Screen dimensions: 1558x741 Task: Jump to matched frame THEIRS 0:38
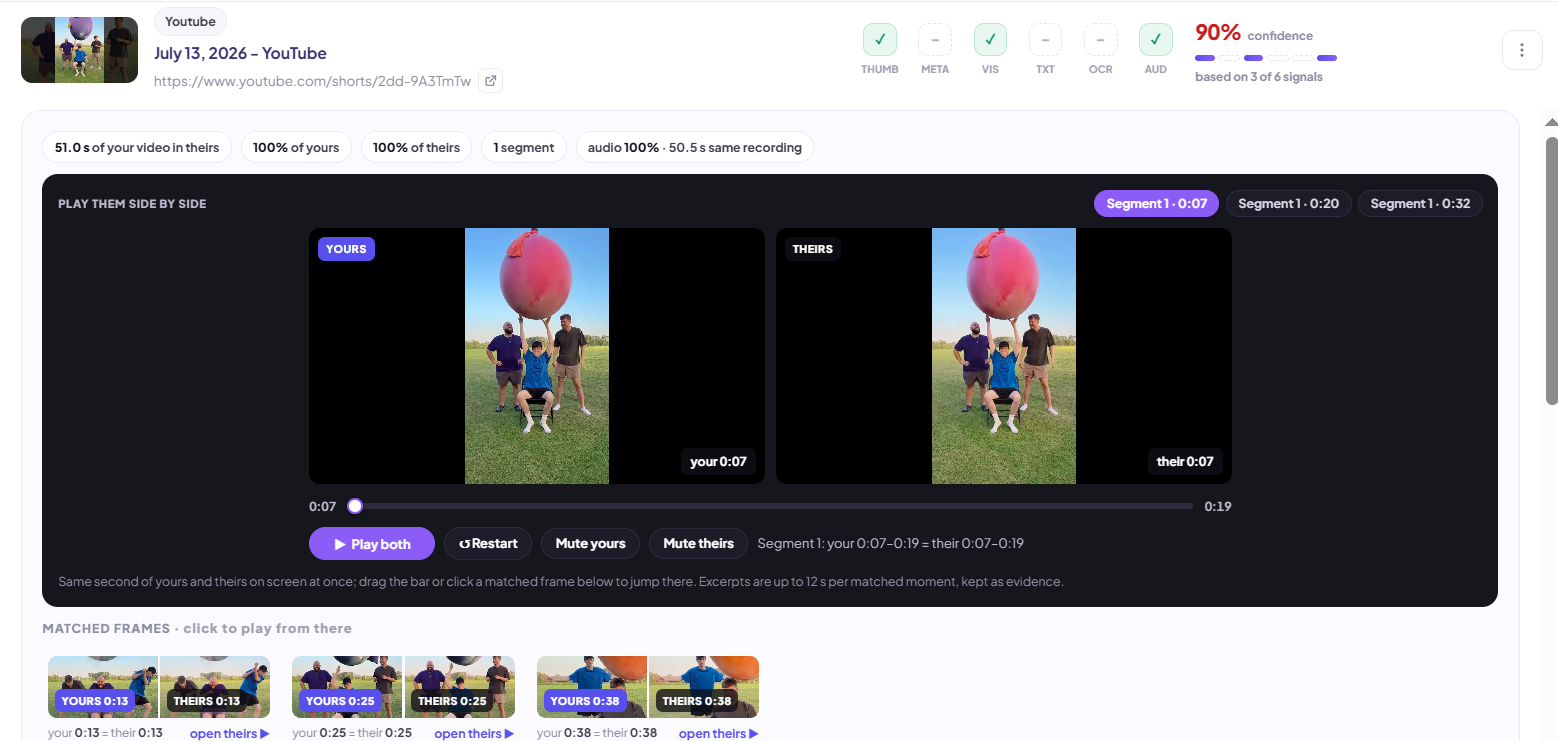click(704, 687)
